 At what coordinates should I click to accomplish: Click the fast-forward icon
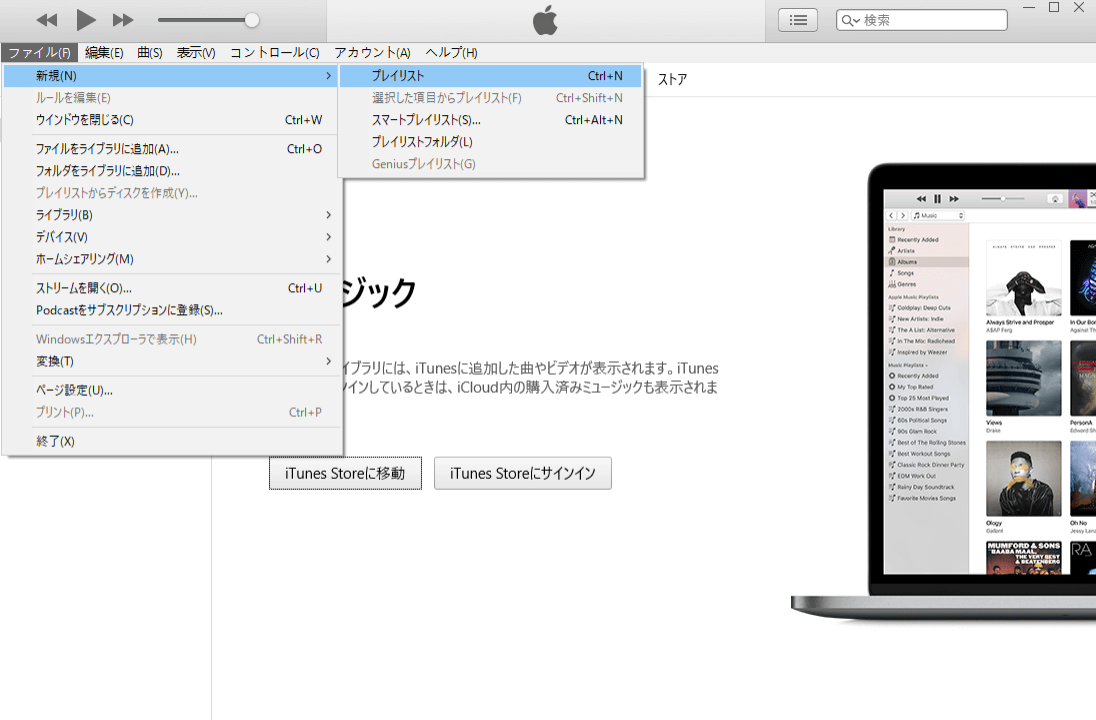(x=122, y=19)
